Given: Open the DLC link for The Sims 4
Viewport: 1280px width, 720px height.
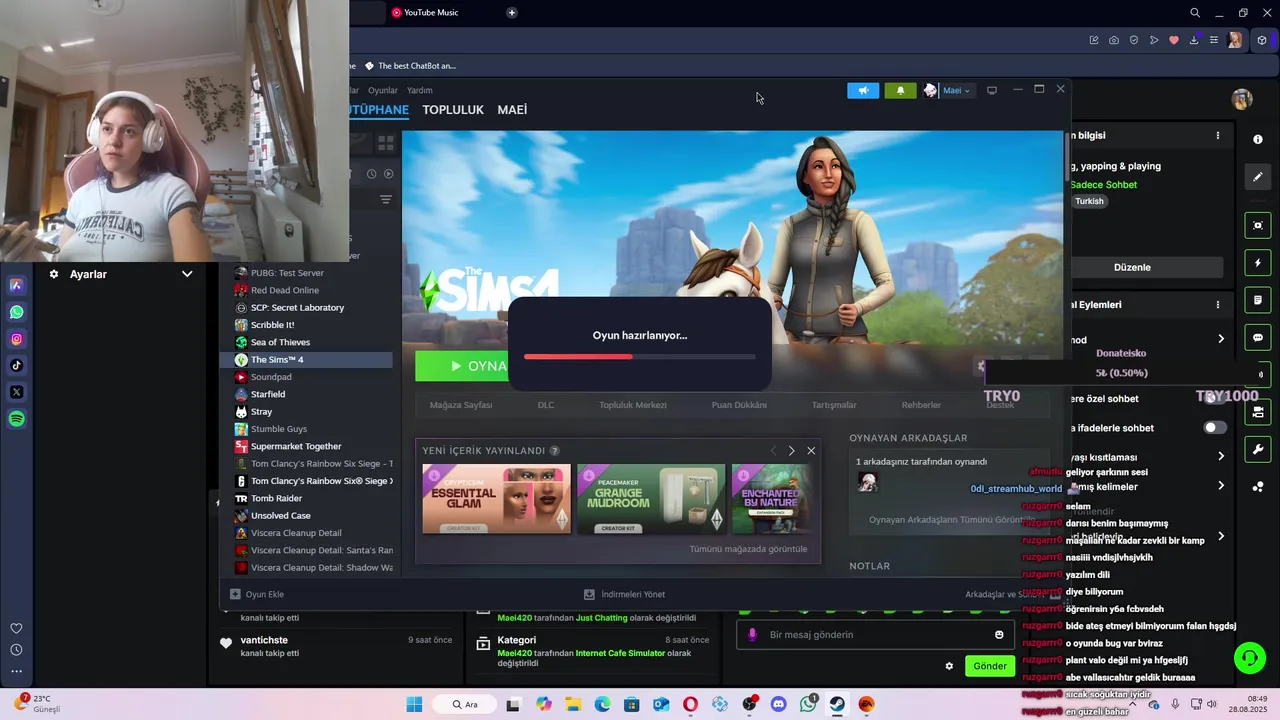Looking at the screenshot, I should click(546, 405).
